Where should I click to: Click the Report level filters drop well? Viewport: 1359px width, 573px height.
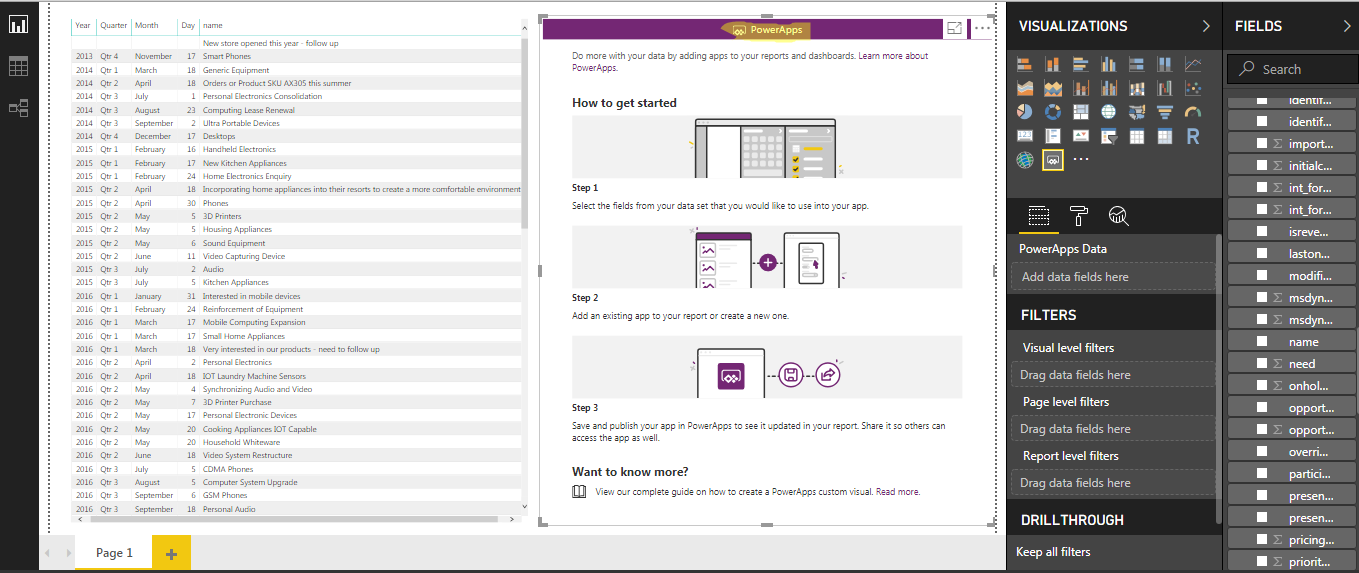(x=1115, y=483)
